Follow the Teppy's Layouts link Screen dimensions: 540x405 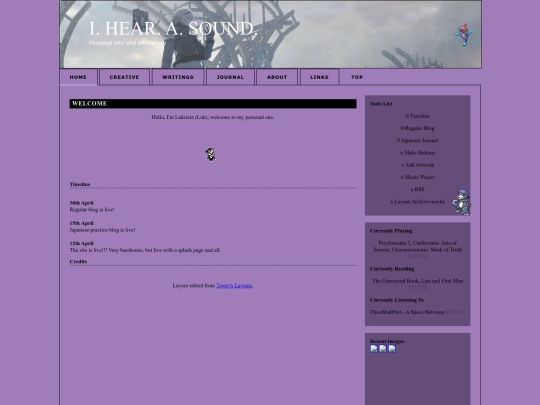[x=234, y=285]
